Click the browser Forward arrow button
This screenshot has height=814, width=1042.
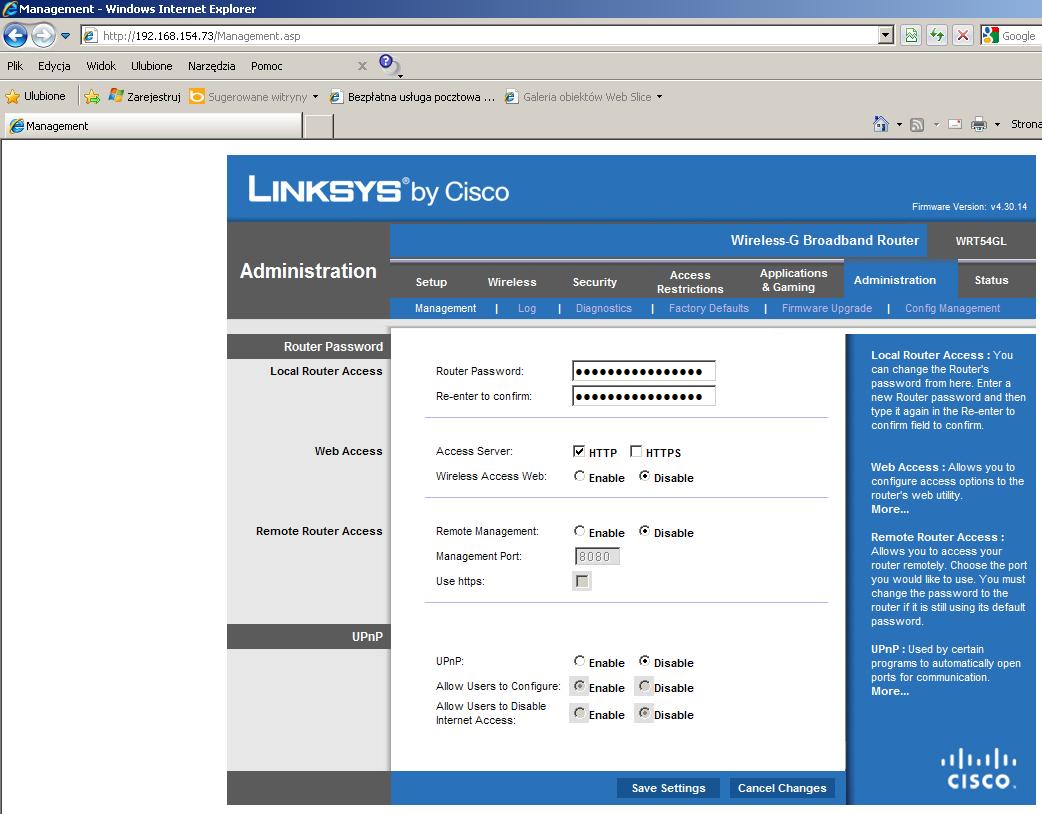tap(43, 35)
